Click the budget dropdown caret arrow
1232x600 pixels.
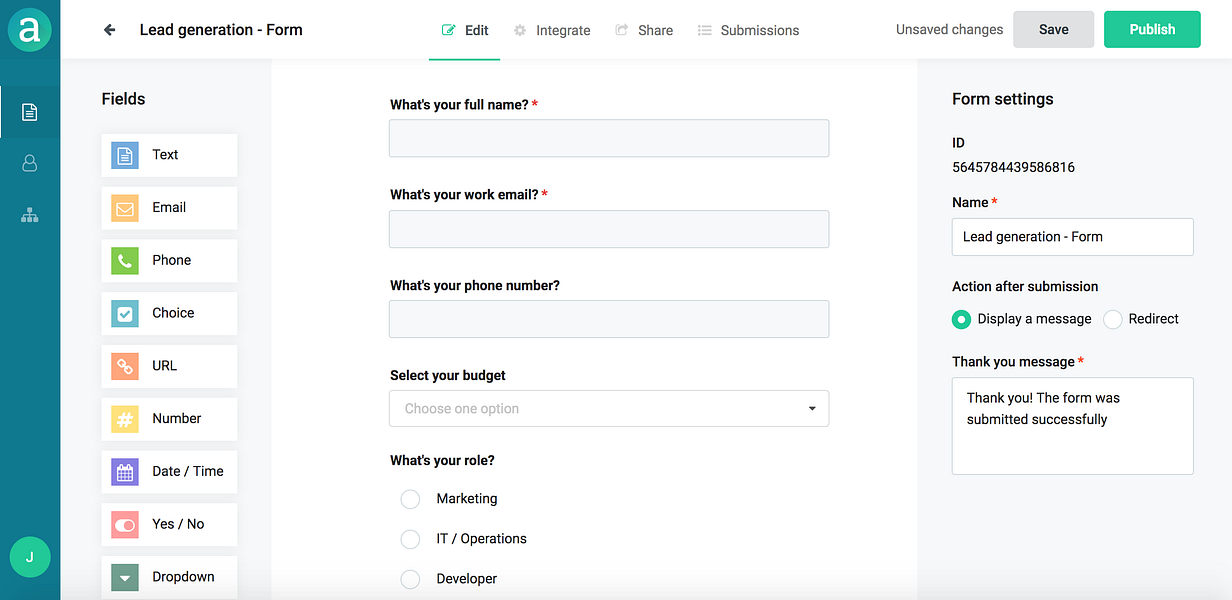coord(812,408)
